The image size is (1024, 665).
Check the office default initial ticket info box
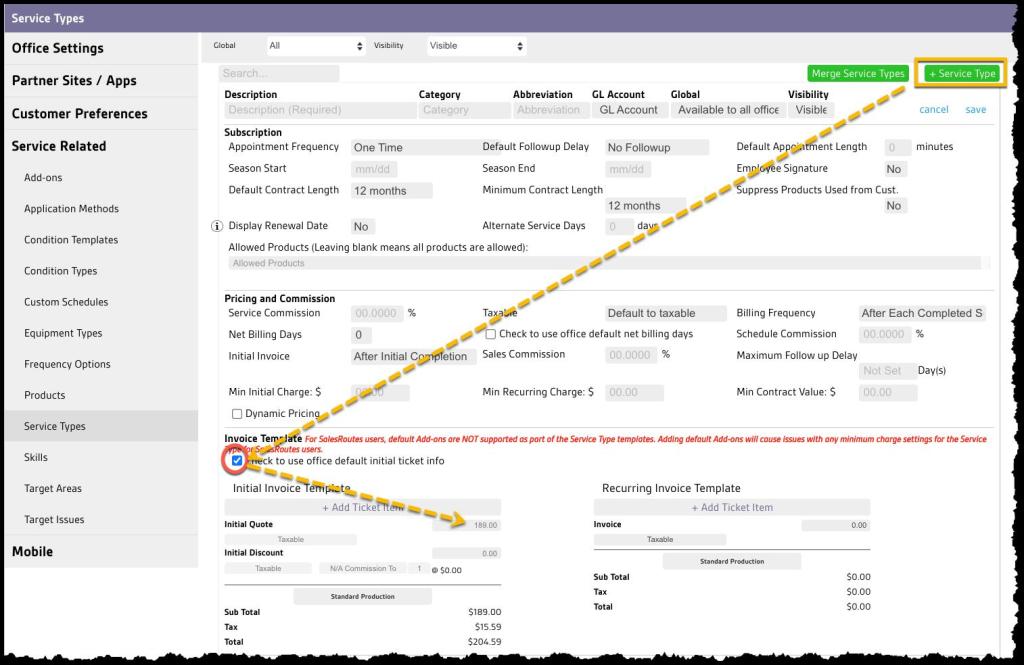tap(237, 461)
